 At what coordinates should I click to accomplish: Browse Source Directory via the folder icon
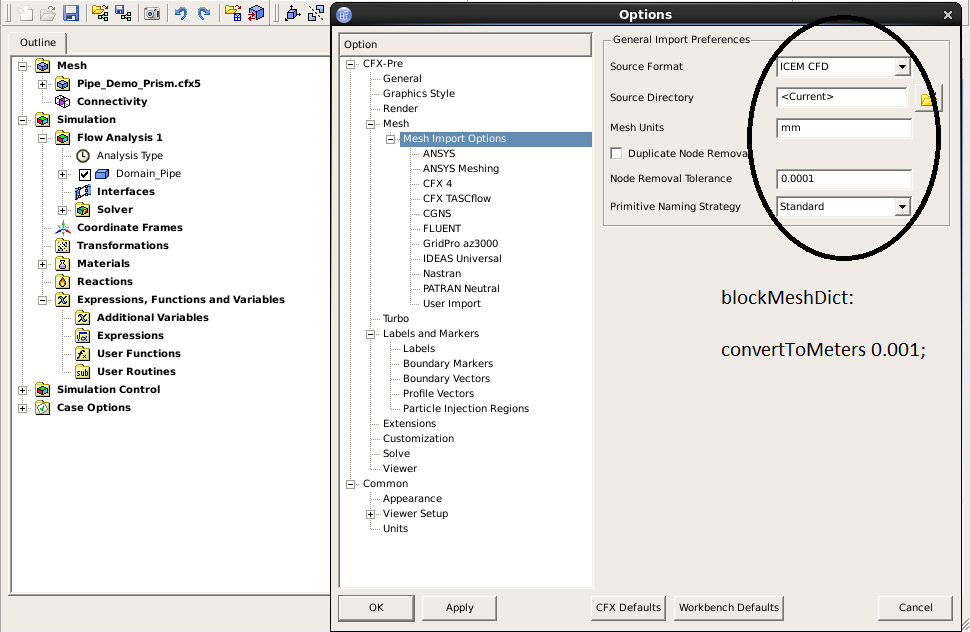927,97
